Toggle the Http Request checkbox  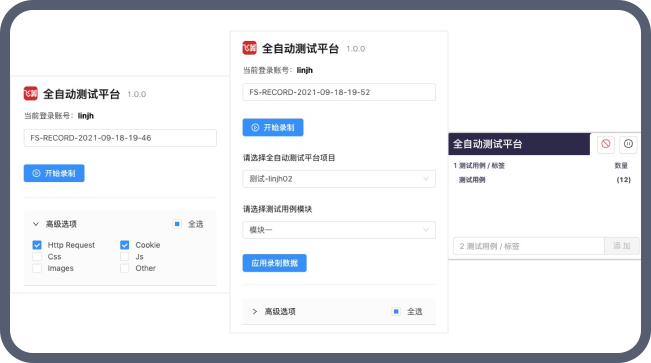[x=37, y=245]
